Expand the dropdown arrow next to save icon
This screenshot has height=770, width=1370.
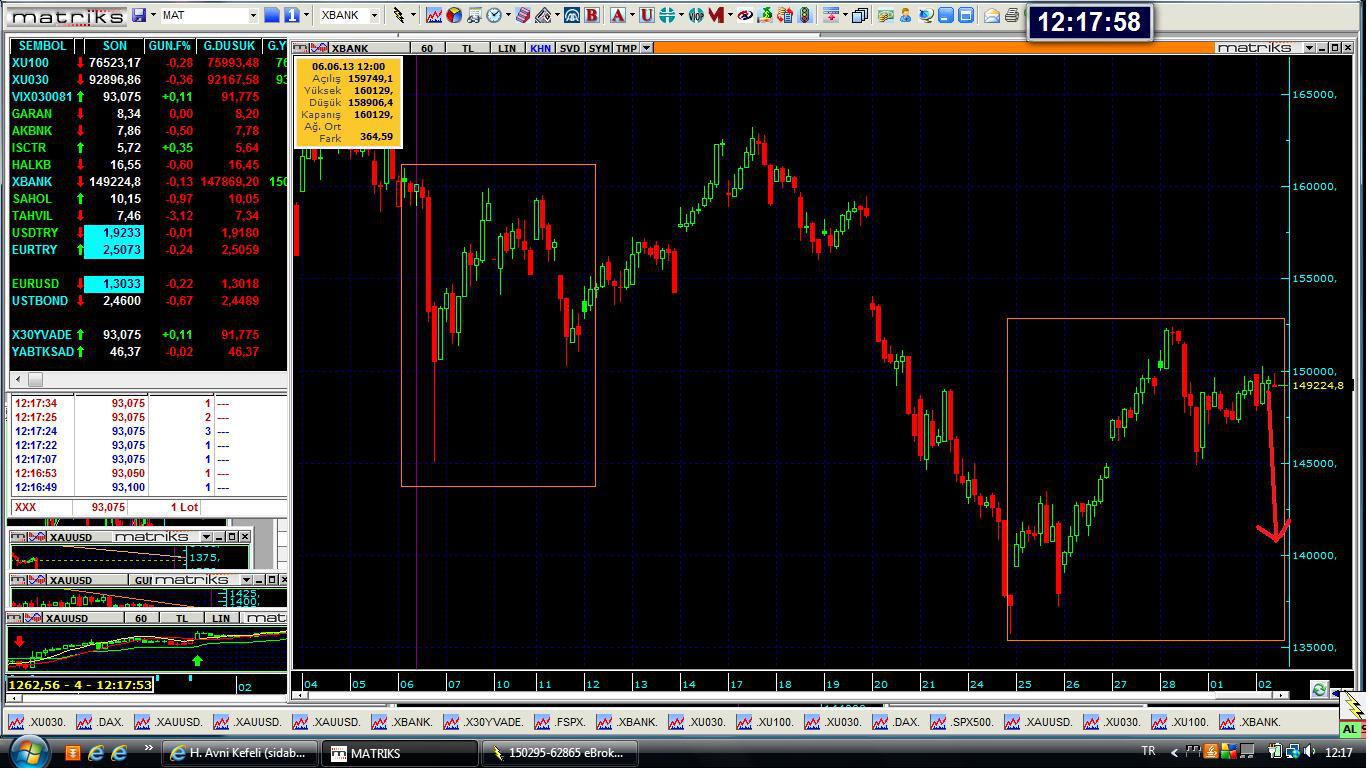click(151, 15)
